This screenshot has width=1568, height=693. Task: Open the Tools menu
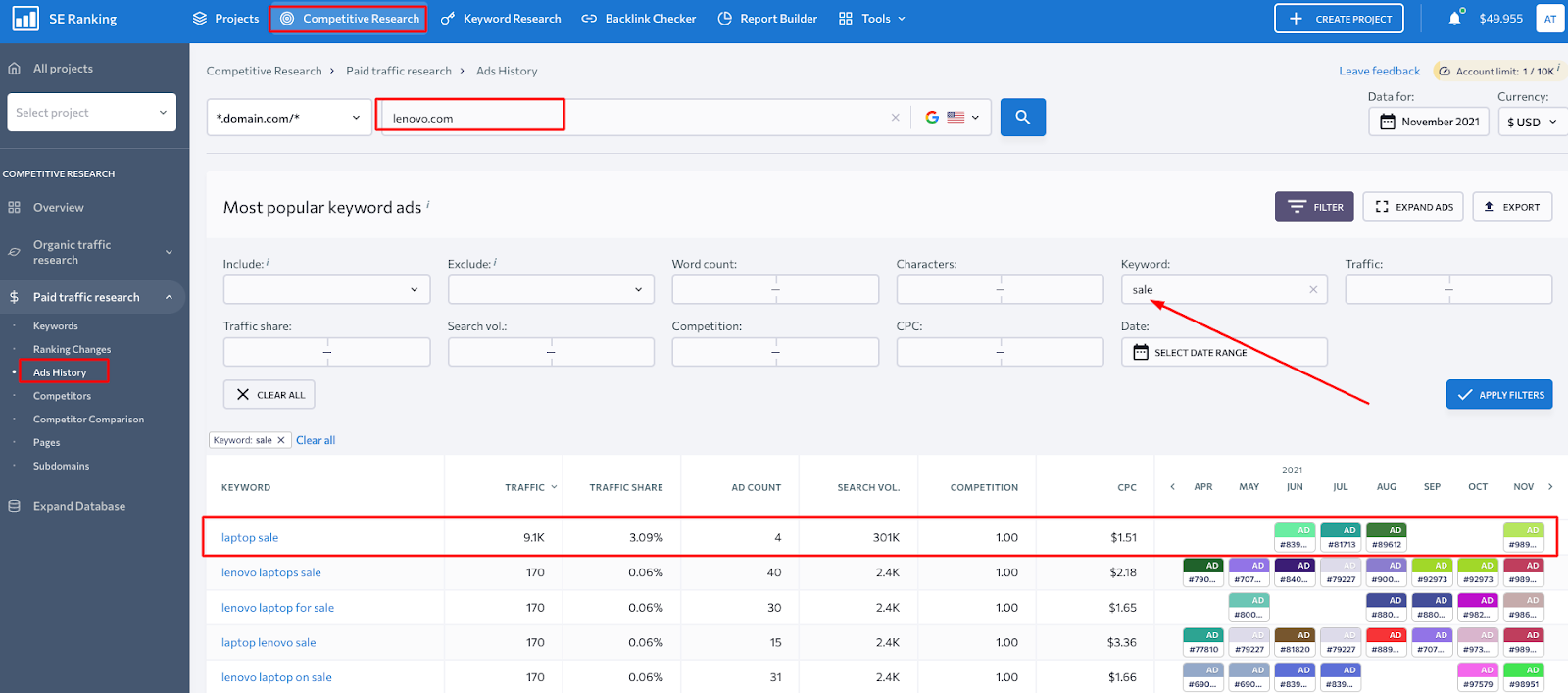872,19
